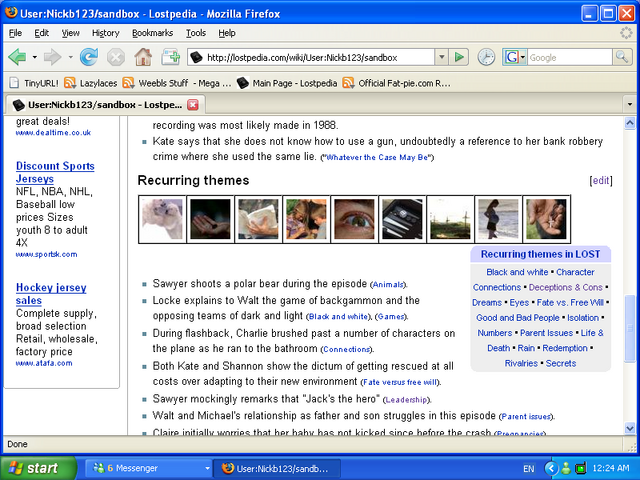Click the Stop loading icon
Screen dimensions: 640x480
click(x=116, y=57)
